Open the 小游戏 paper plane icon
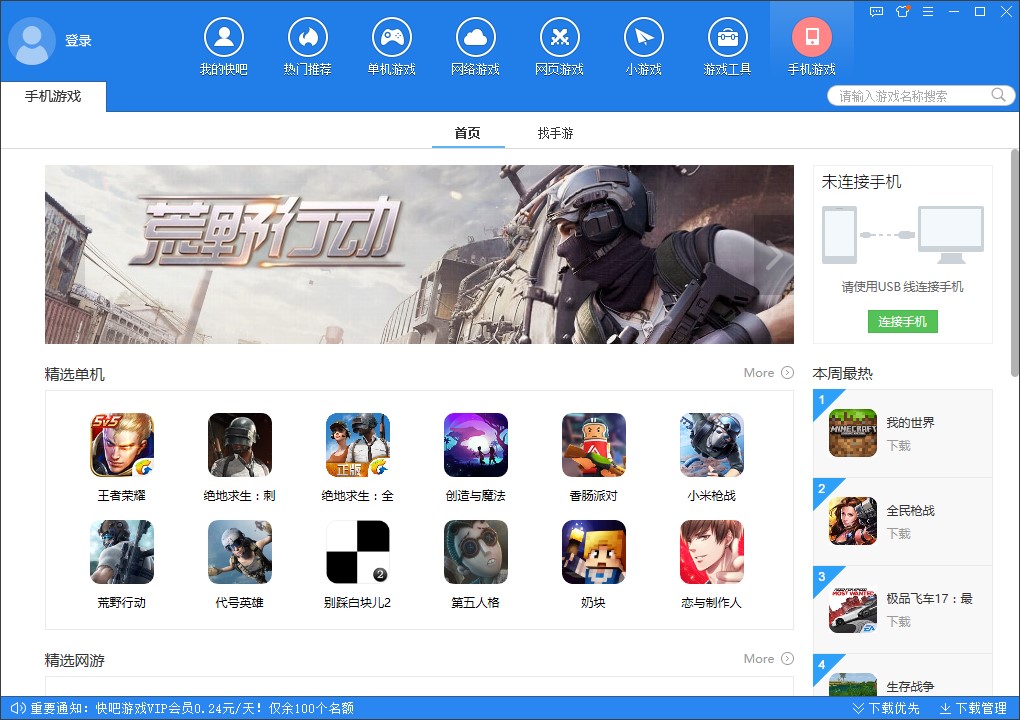The image size is (1020, 720). [643, 38]
